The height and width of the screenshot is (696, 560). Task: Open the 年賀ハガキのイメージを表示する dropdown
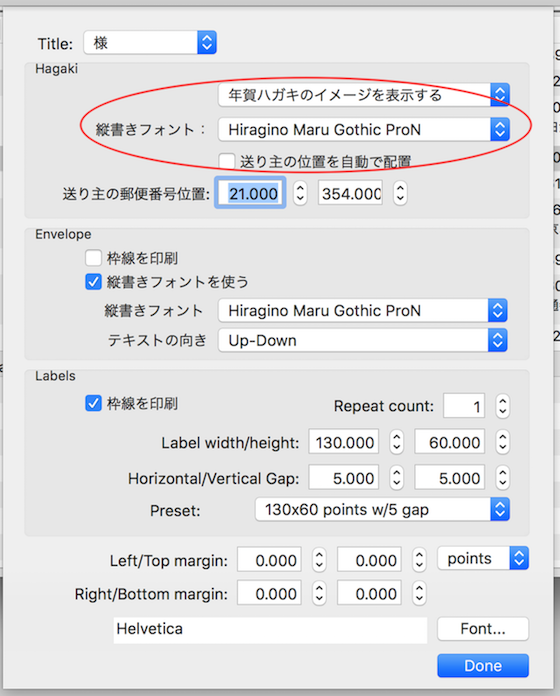[363, 95]
